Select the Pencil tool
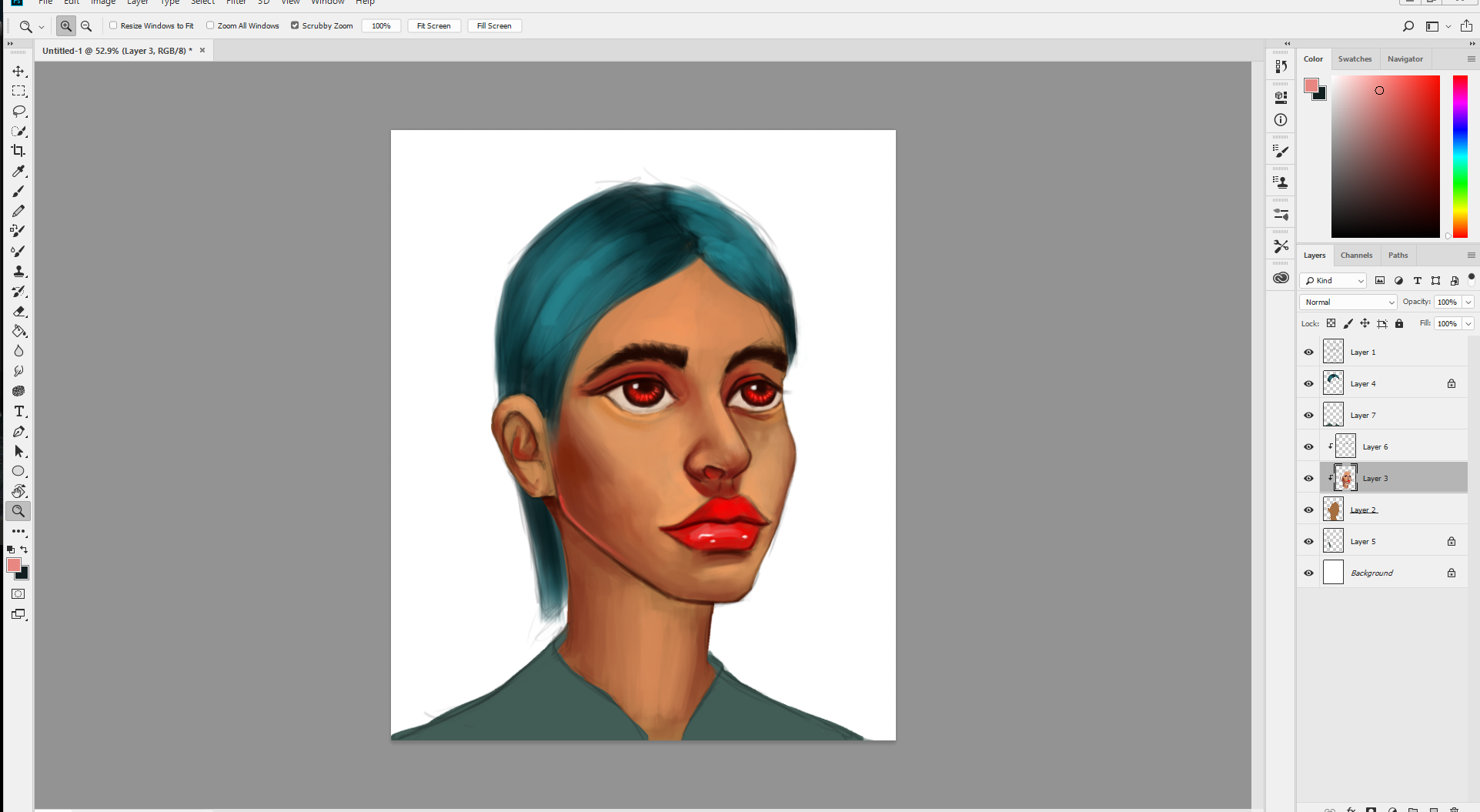The width and height of the screenshot is (1480, 812). (18, 211)
